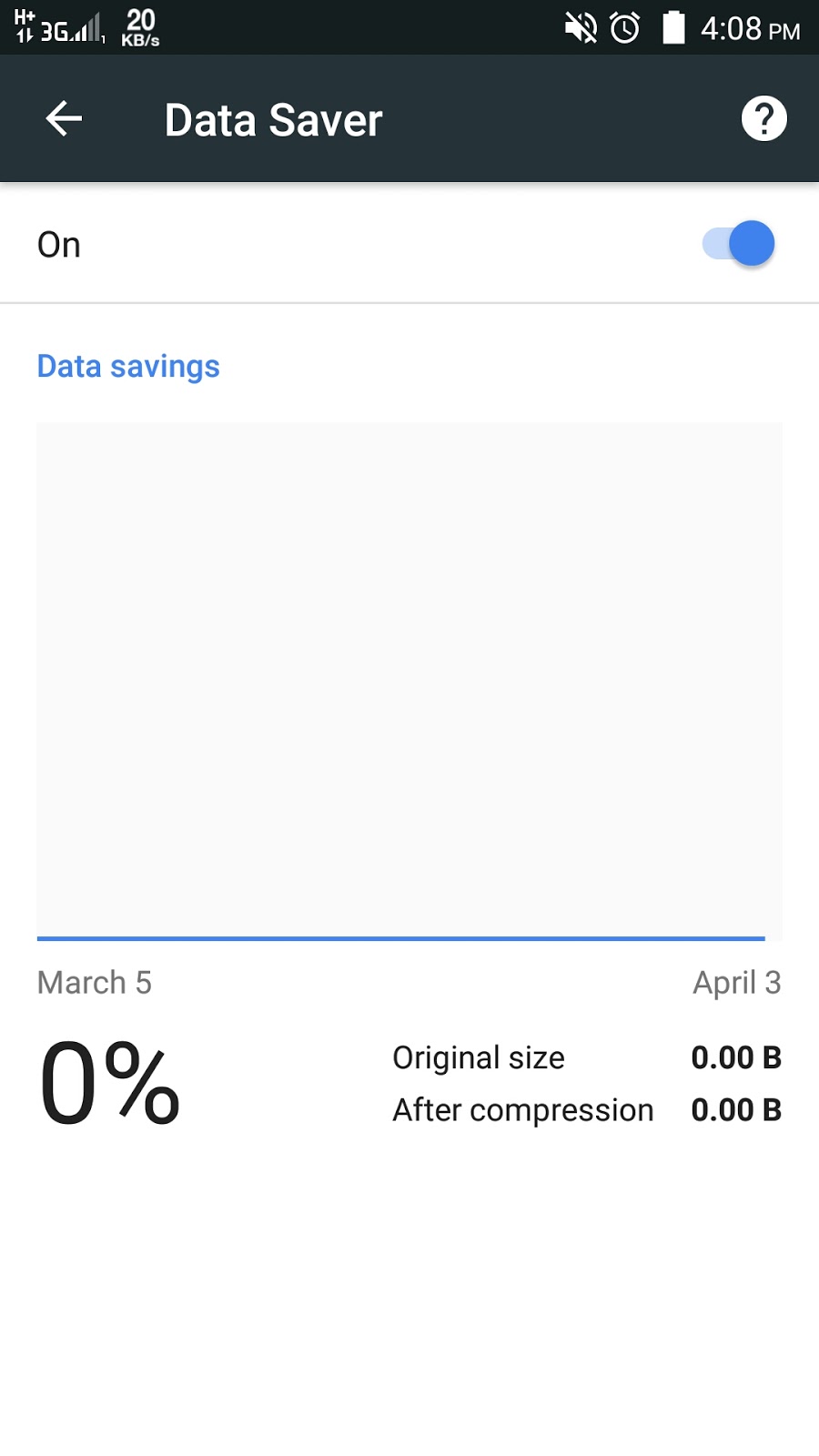This screenshot has width=819, height=1456.
Task: Tap the alarm clock status icon
Action: click(x=625, y=28)
